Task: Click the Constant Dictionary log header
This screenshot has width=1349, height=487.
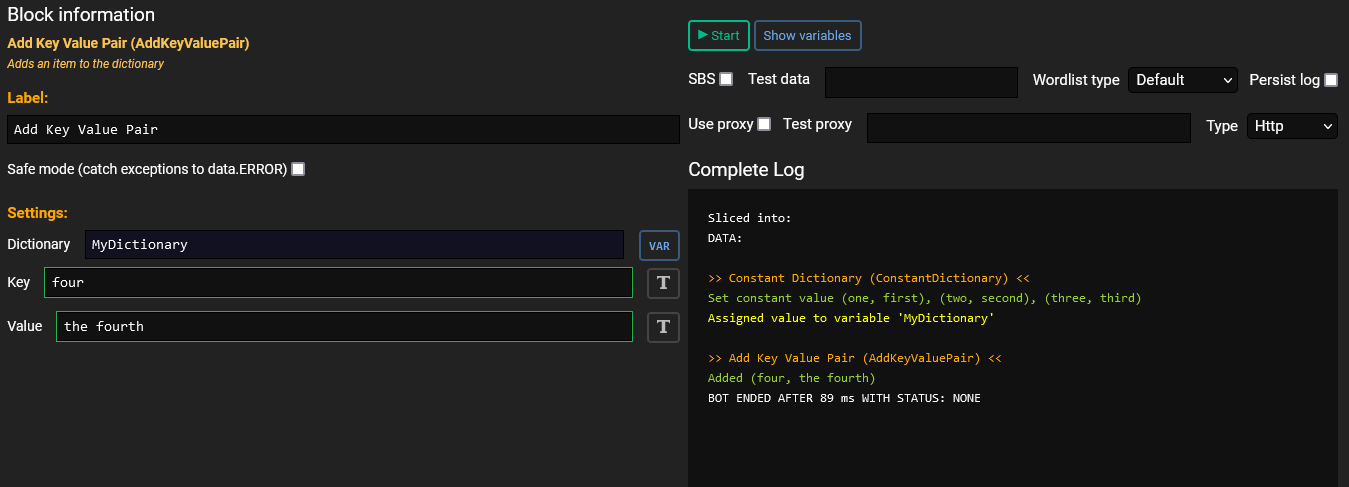Action: pos(868,278)
